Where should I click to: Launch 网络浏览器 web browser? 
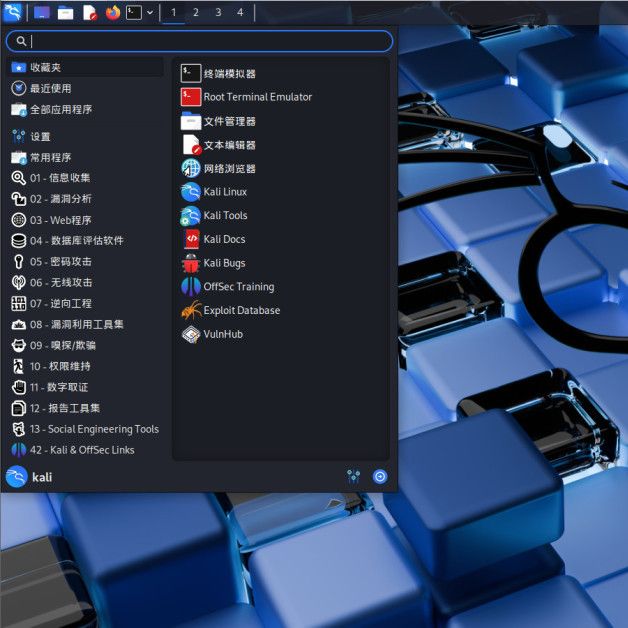click(282, 168)
